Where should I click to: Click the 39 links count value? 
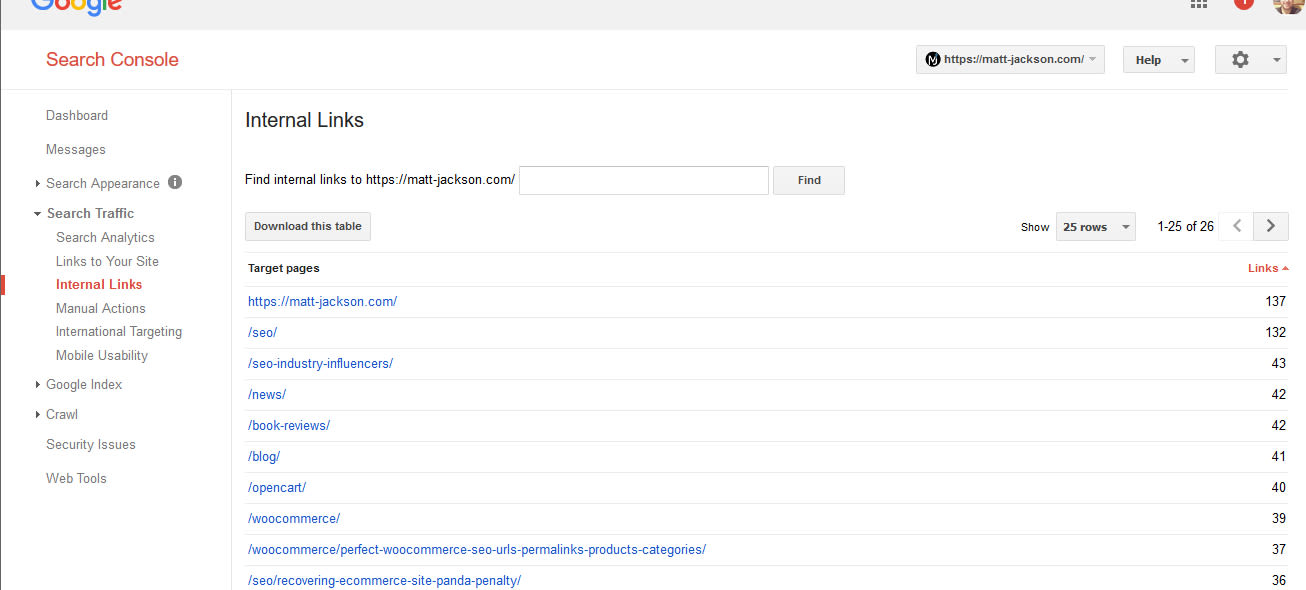click(x=1279, y=518)
